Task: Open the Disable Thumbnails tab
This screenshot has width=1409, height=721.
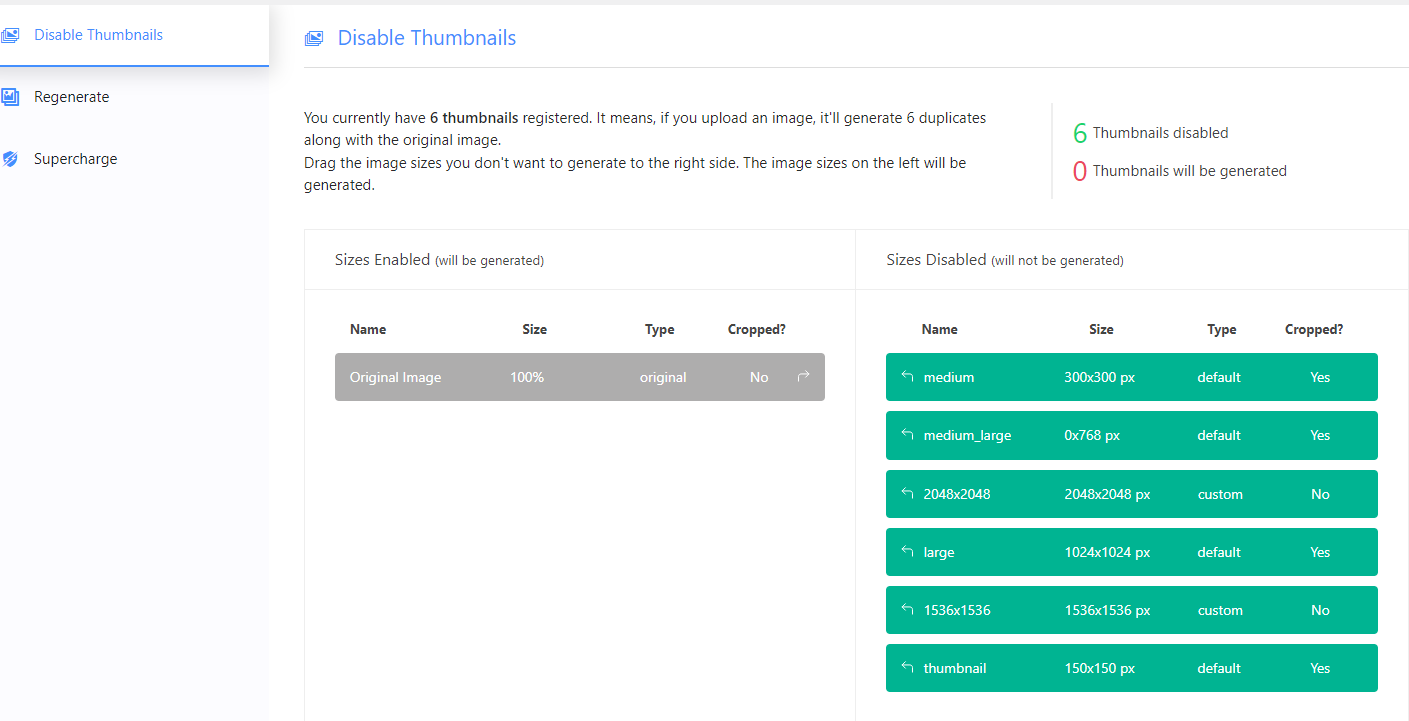Action: (x=98, y=35)
